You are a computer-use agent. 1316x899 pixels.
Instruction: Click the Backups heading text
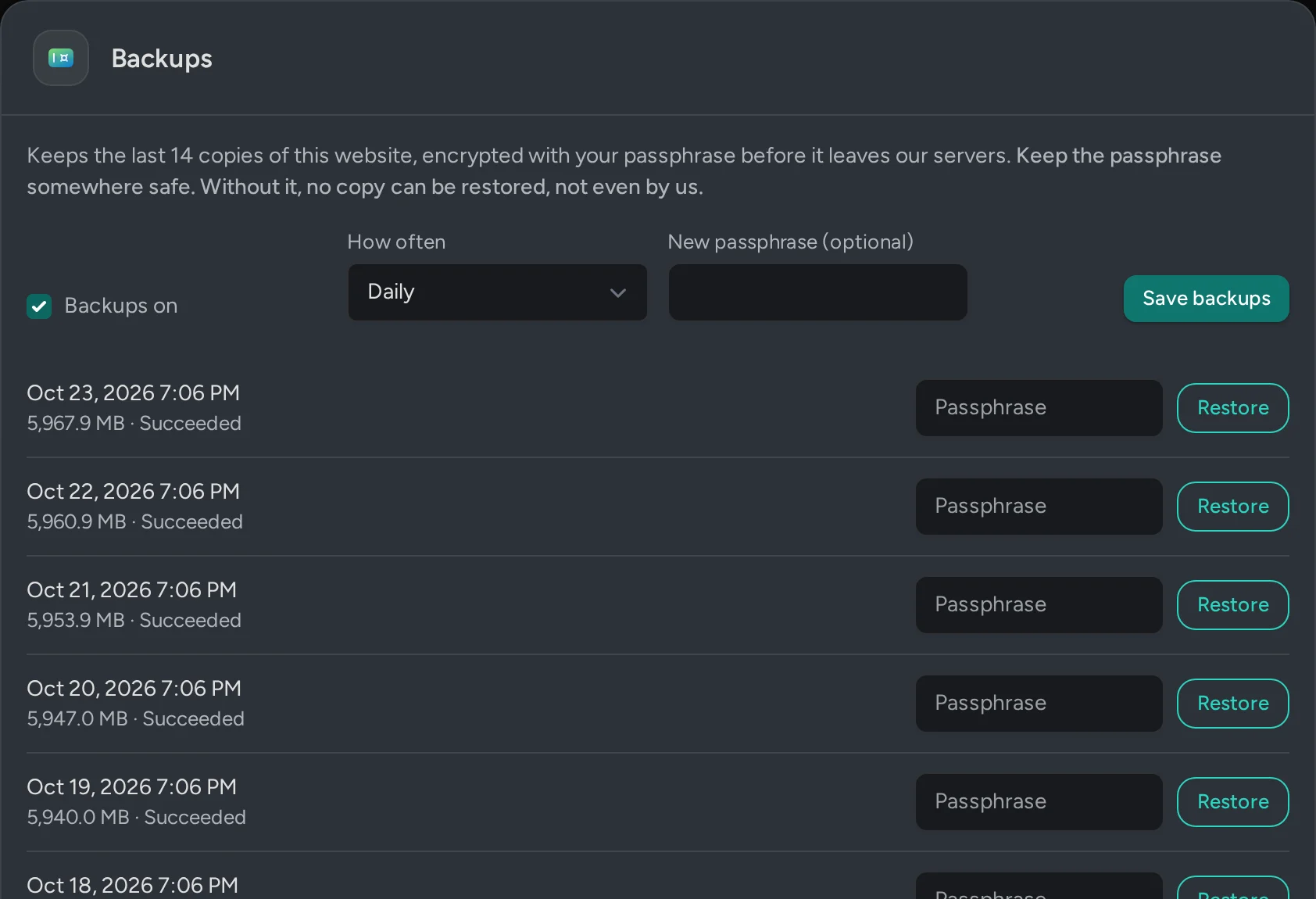[x=162, y=59]
